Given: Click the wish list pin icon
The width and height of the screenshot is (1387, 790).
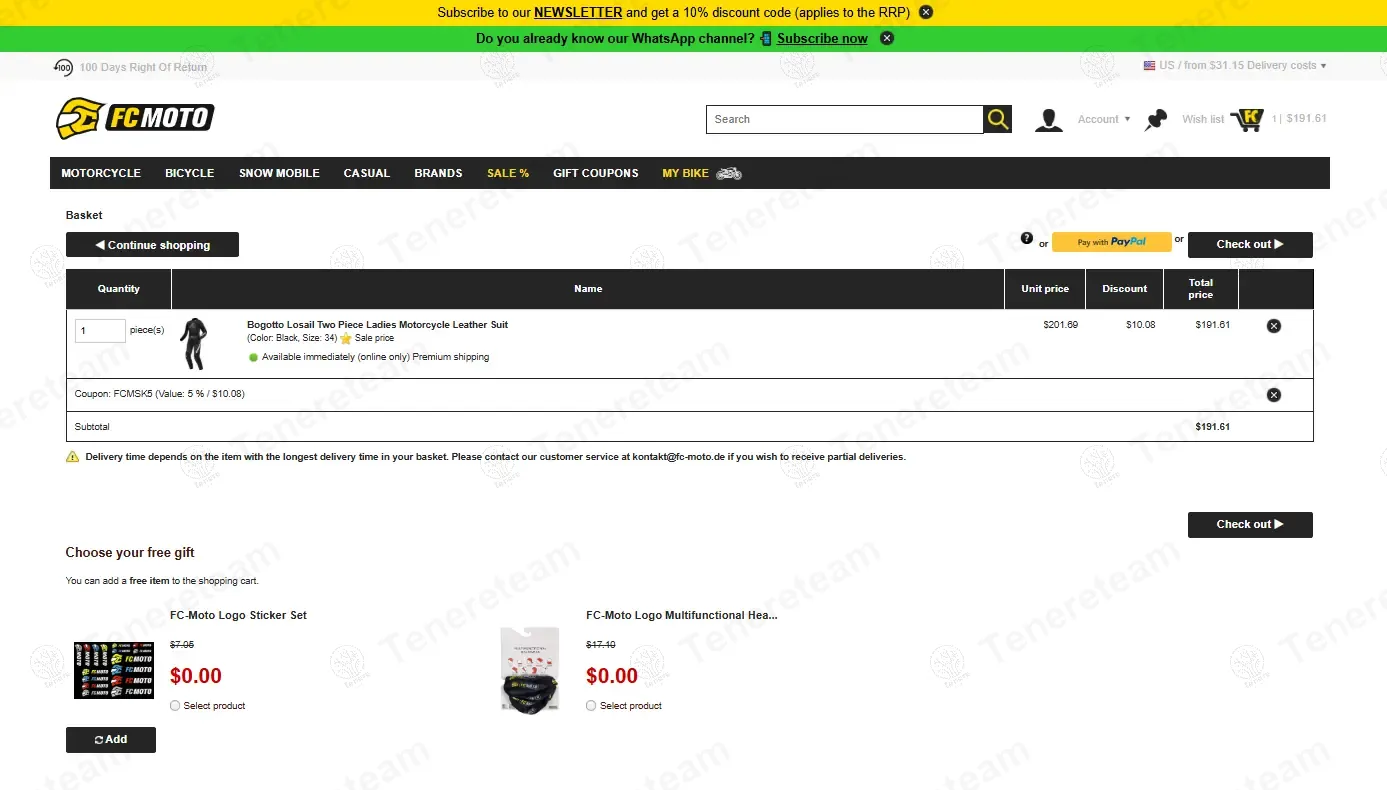Looking at the screenshot, I should tap(1157, 120).
